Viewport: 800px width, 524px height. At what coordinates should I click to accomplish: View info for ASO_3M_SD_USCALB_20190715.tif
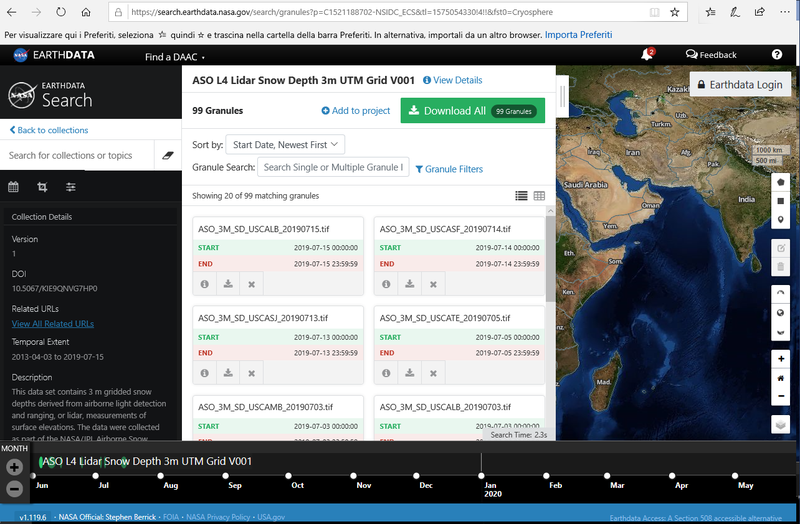coord(205,284)
